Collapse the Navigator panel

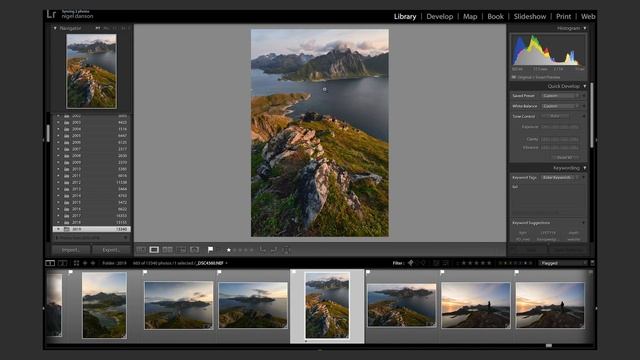tap(55, 28)
